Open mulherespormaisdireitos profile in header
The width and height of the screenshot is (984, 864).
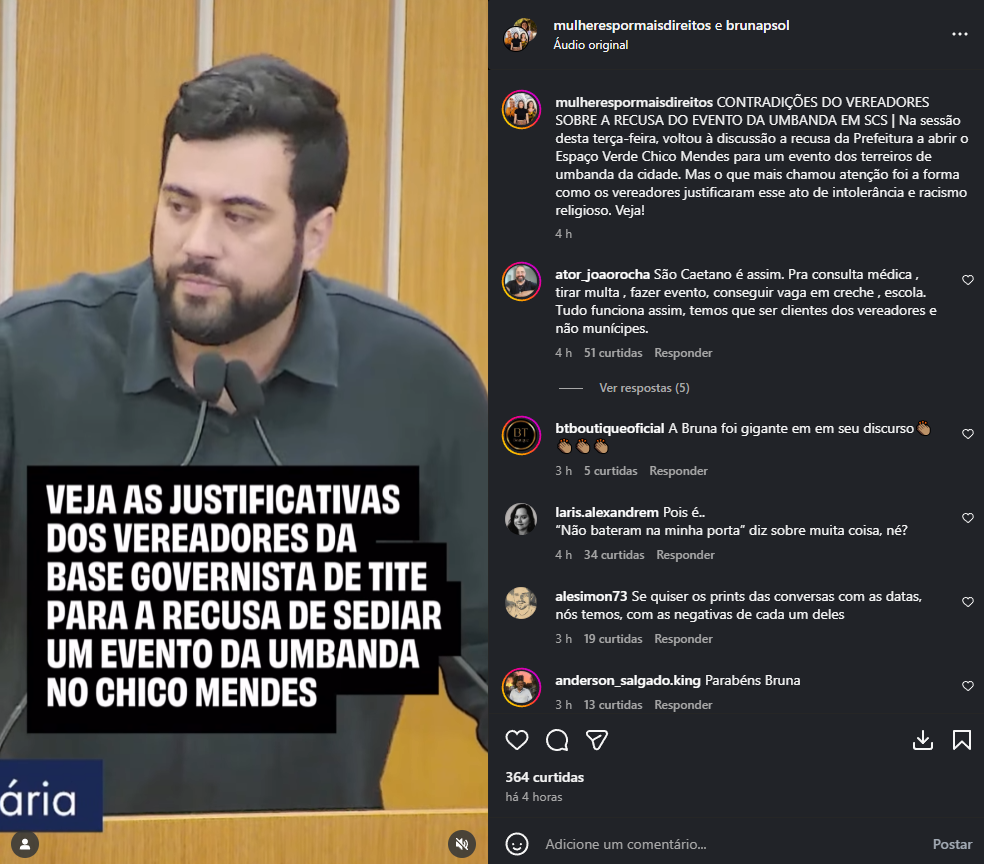tap(632, 25)
